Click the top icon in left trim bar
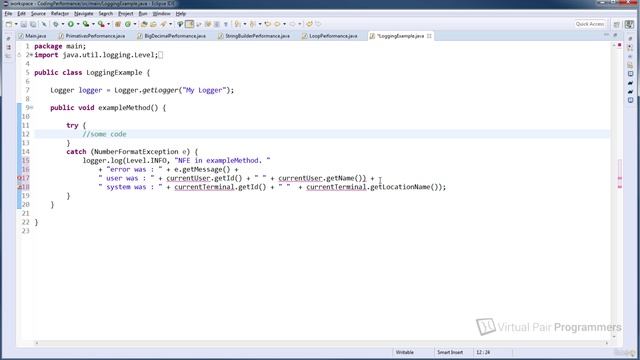The height and width of the screenshot is (360, 640). pyautogui.click(x=8, y=38)
